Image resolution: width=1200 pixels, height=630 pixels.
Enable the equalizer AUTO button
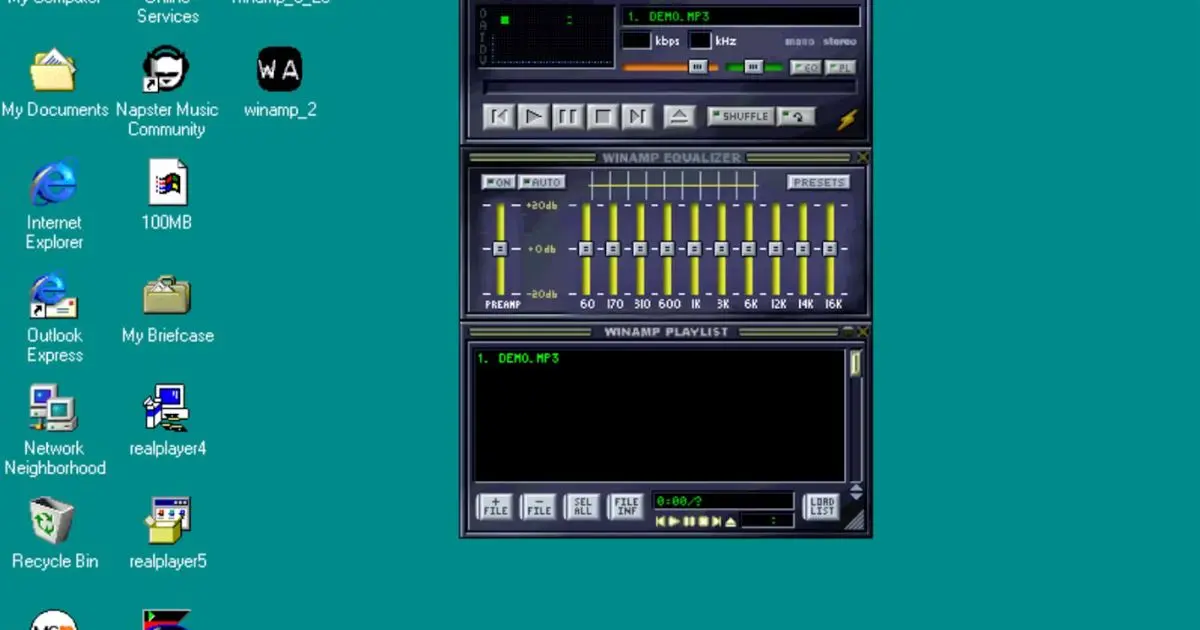[542, 182]
